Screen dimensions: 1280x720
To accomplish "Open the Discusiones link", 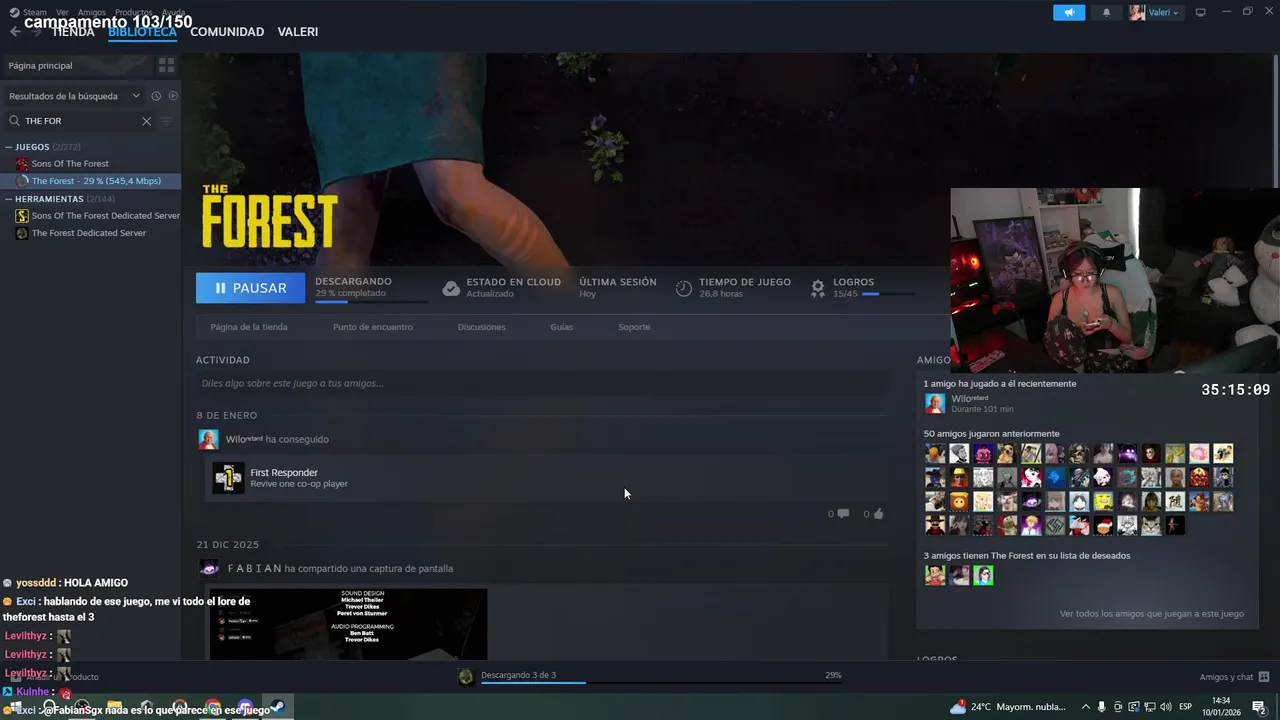I will [482, 327].
